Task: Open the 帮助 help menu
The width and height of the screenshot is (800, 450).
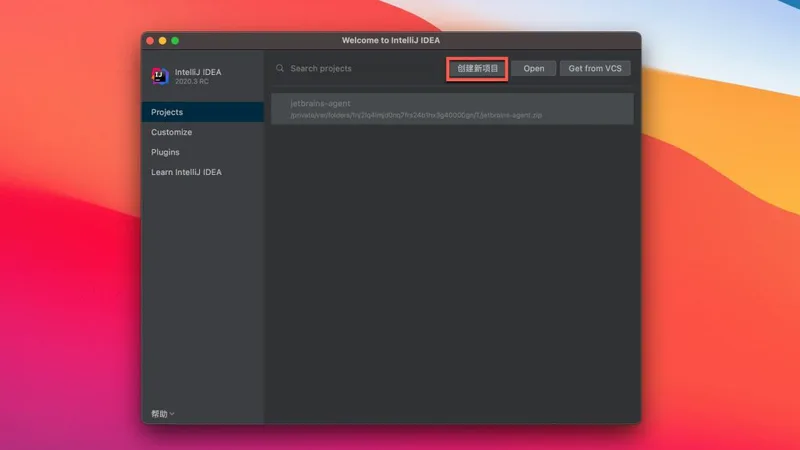Action: pos(160,413)
